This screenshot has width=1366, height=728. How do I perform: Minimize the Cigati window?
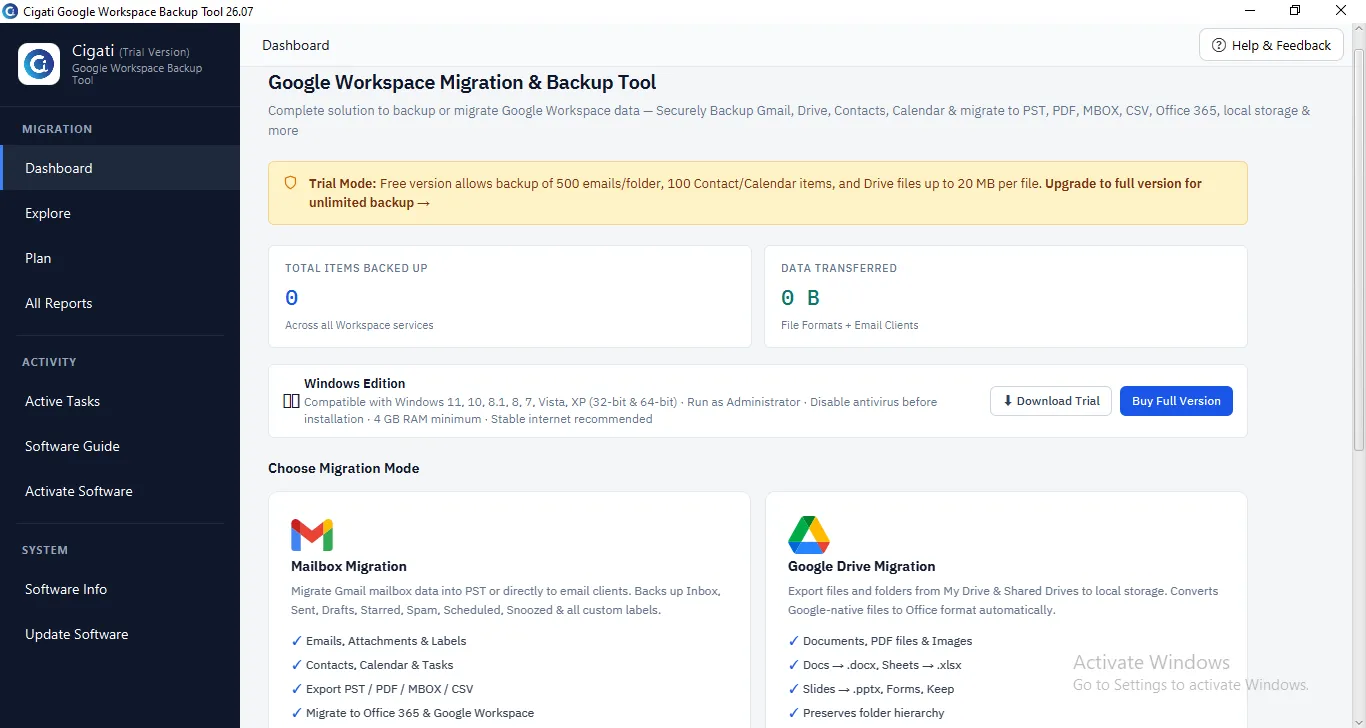(x=1250, y=11)
